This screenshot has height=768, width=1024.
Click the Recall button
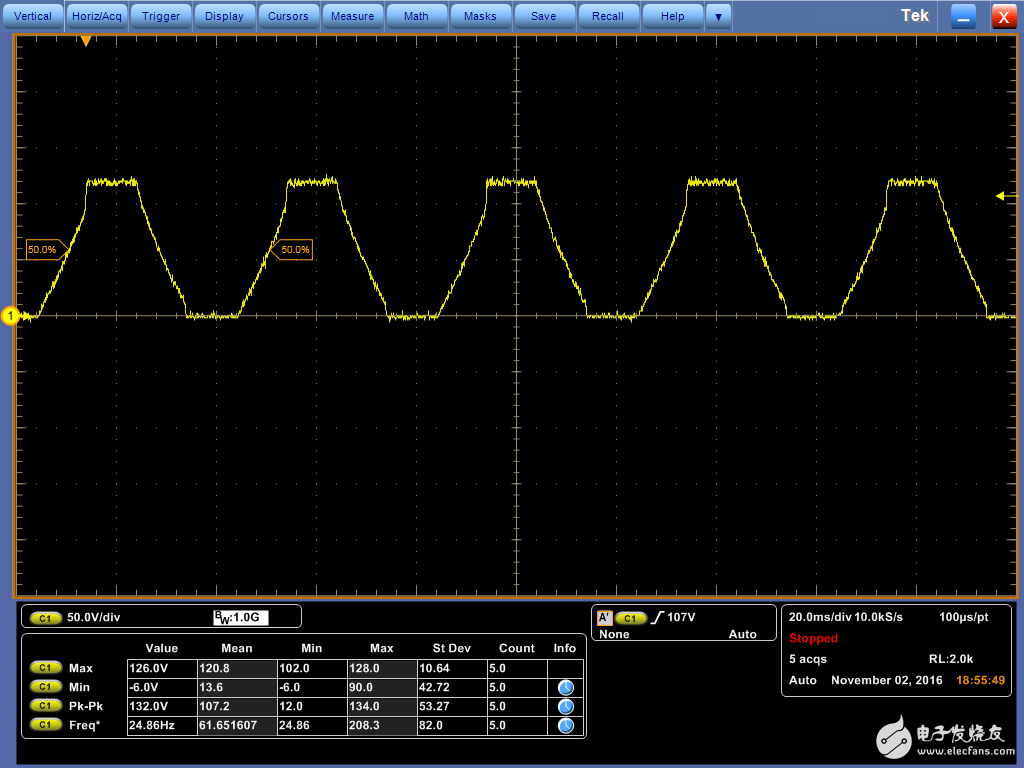[607, 16]
